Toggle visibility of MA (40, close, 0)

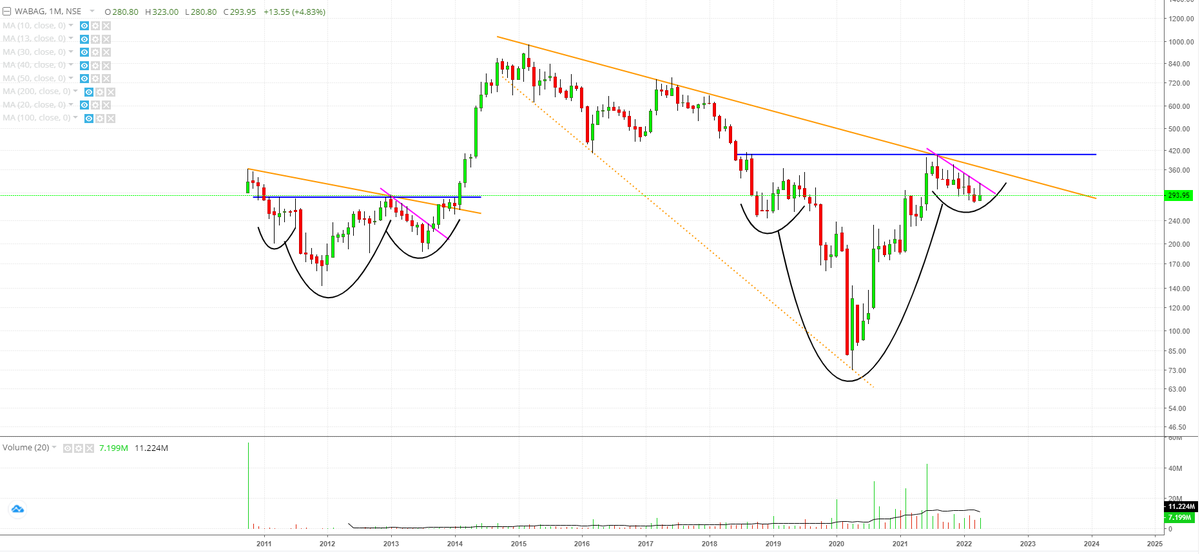pos(84,65)
